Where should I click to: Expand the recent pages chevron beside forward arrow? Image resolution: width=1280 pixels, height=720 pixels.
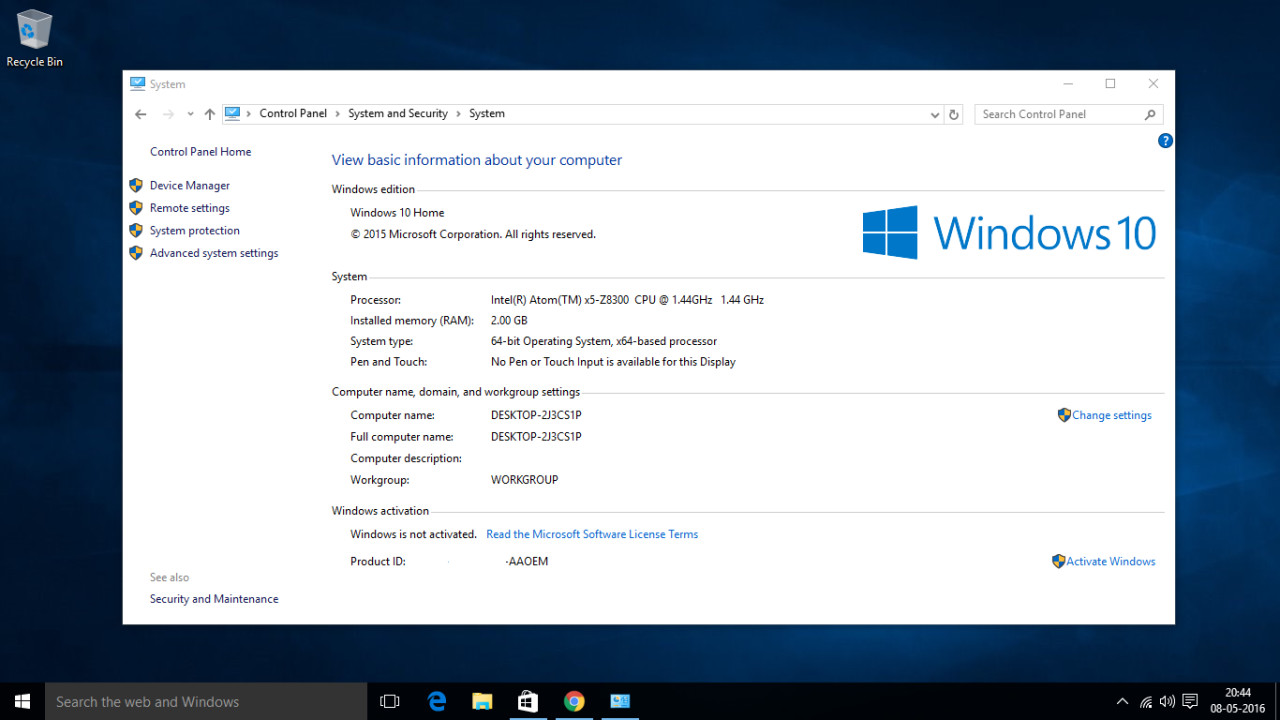pos(189,114)
